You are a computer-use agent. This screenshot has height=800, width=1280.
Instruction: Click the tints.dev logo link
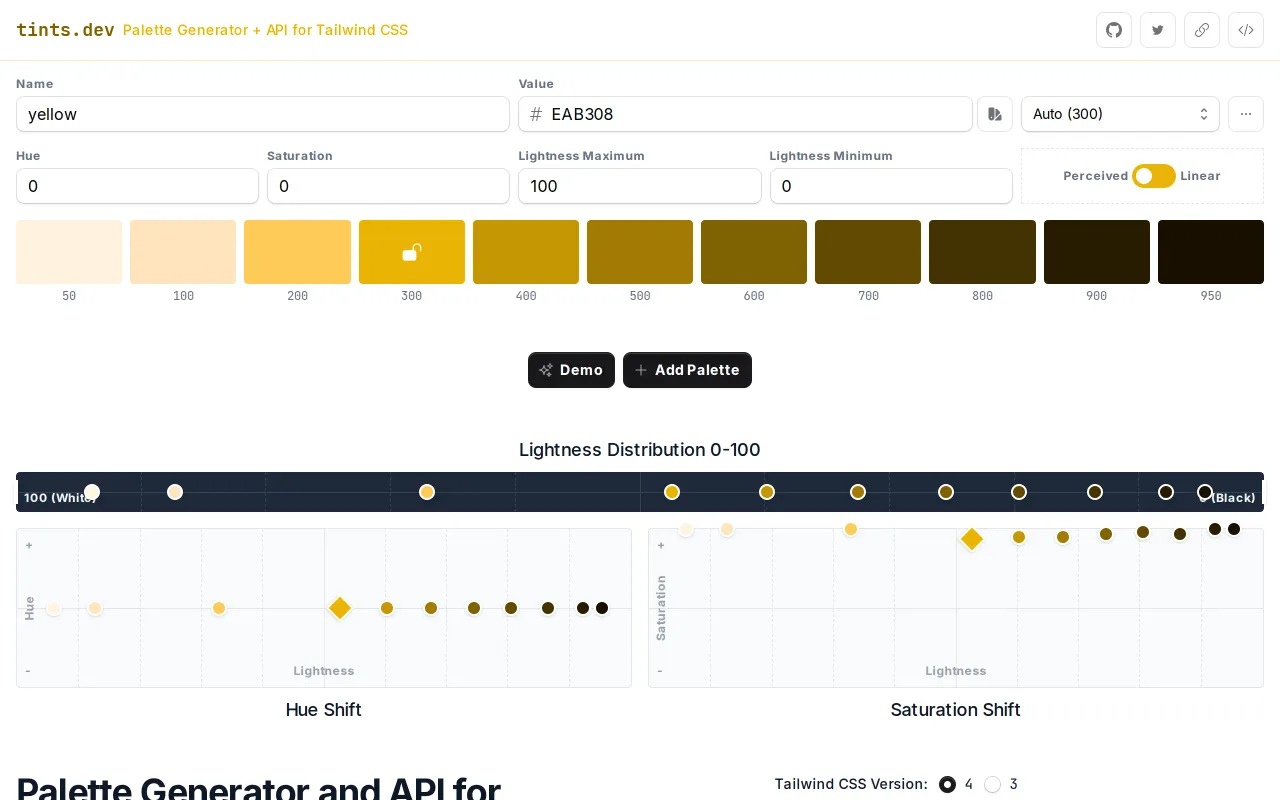tap(65, 30)
